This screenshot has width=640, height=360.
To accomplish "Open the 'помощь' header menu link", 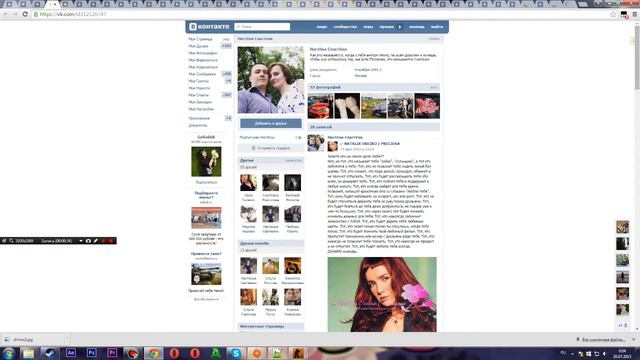I will (x=417, y=27).
